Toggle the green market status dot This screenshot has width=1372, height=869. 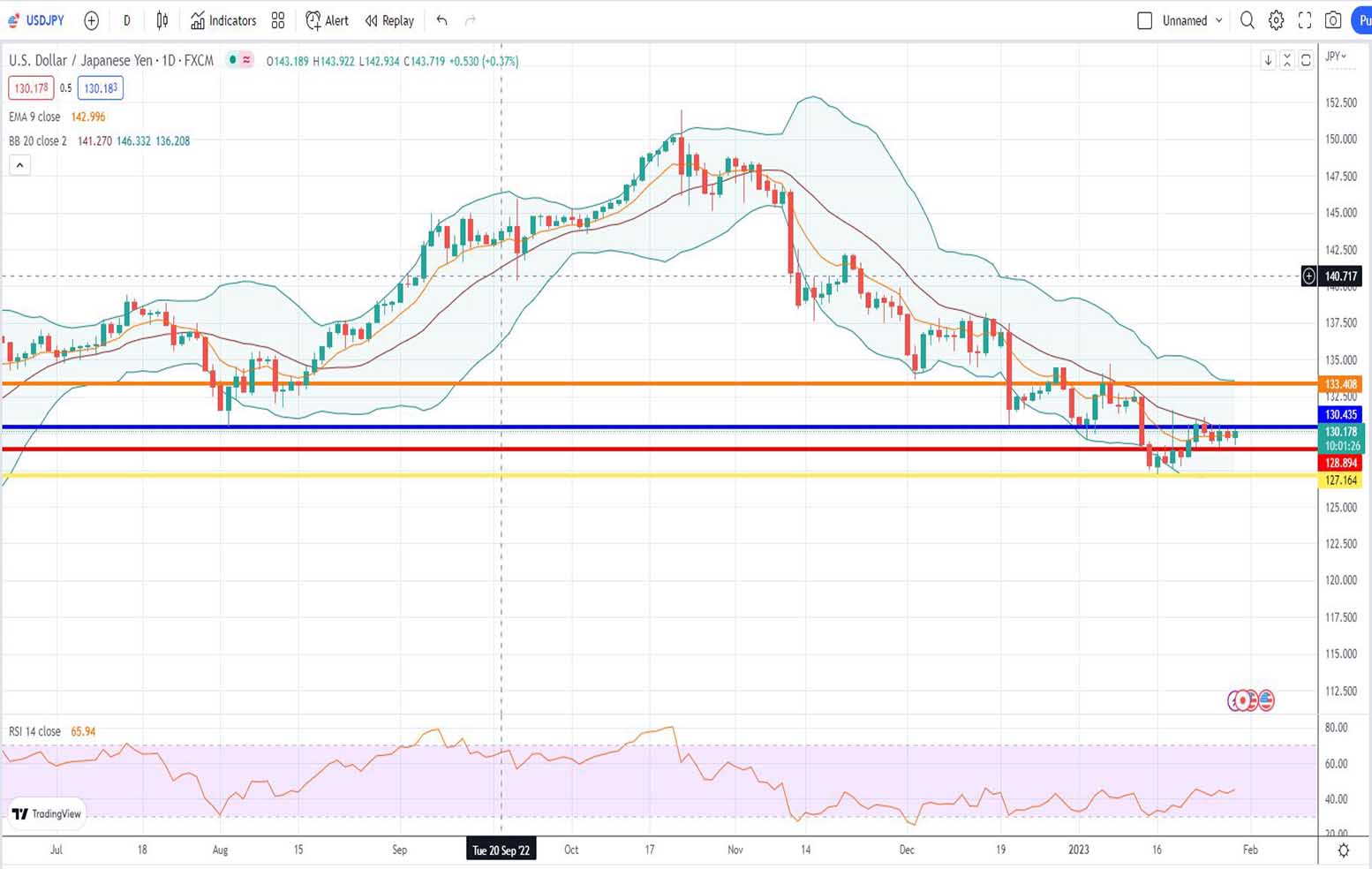232,60
